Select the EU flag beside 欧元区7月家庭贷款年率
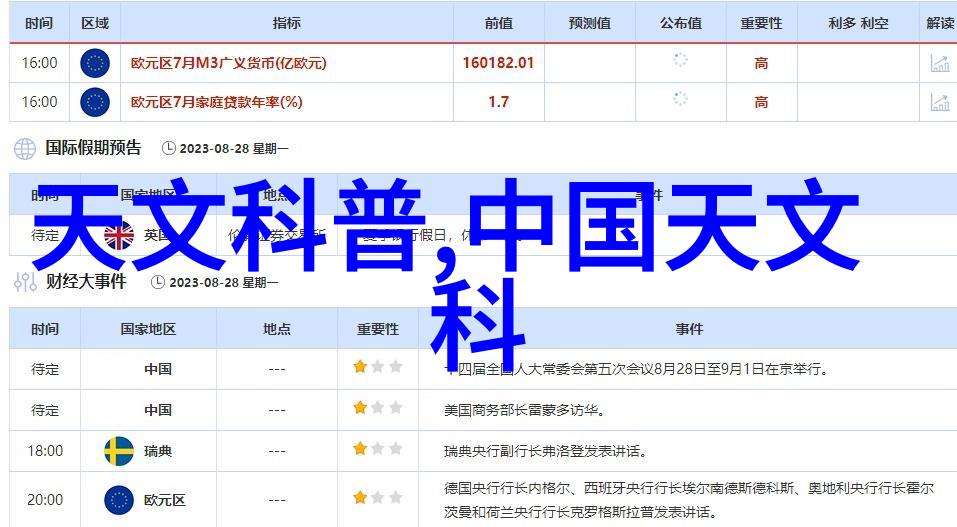This screenshot has height=527, width=957. pyautogui.click(x=94, y=101)
